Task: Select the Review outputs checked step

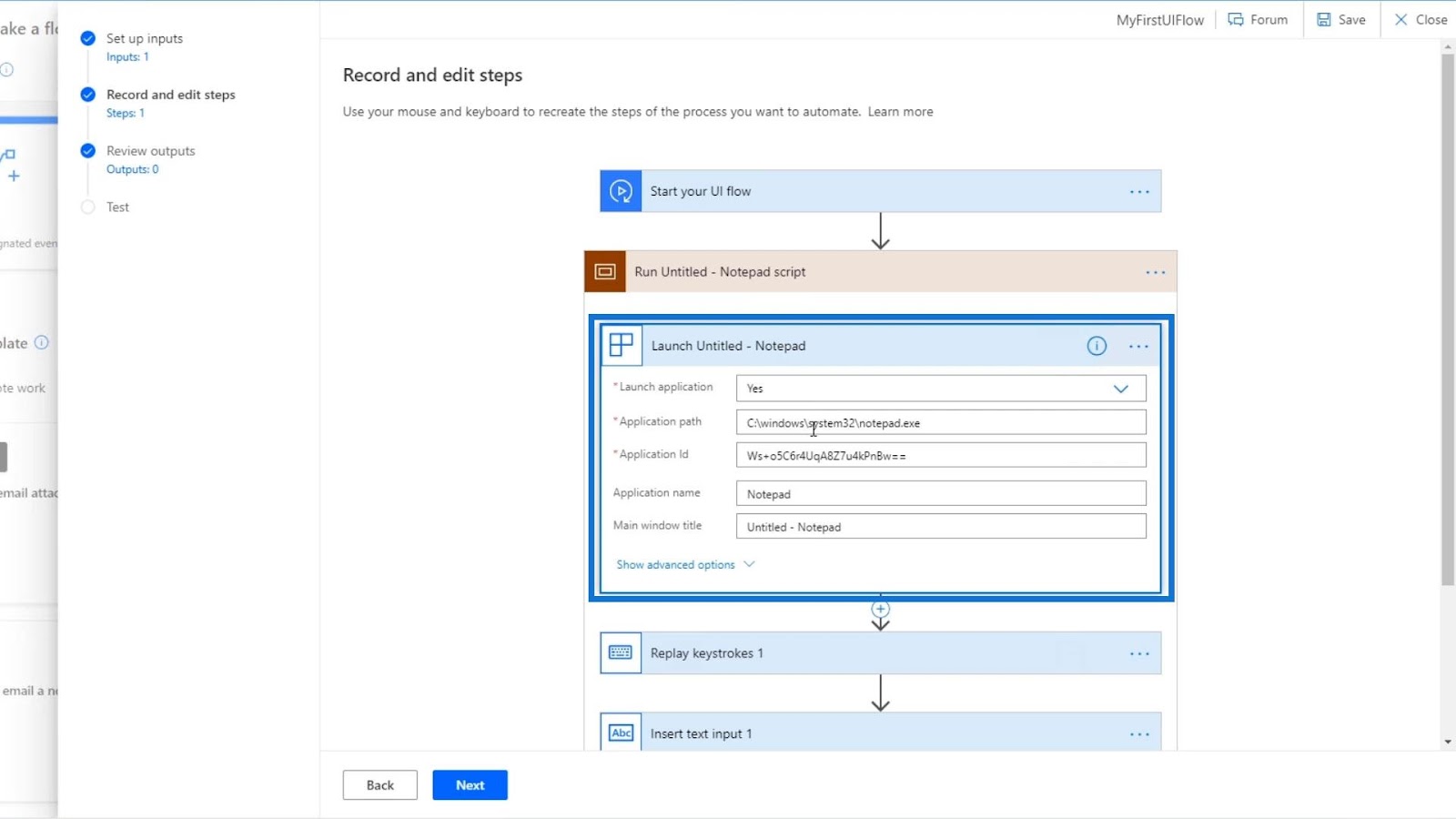Action: point(88,151)
